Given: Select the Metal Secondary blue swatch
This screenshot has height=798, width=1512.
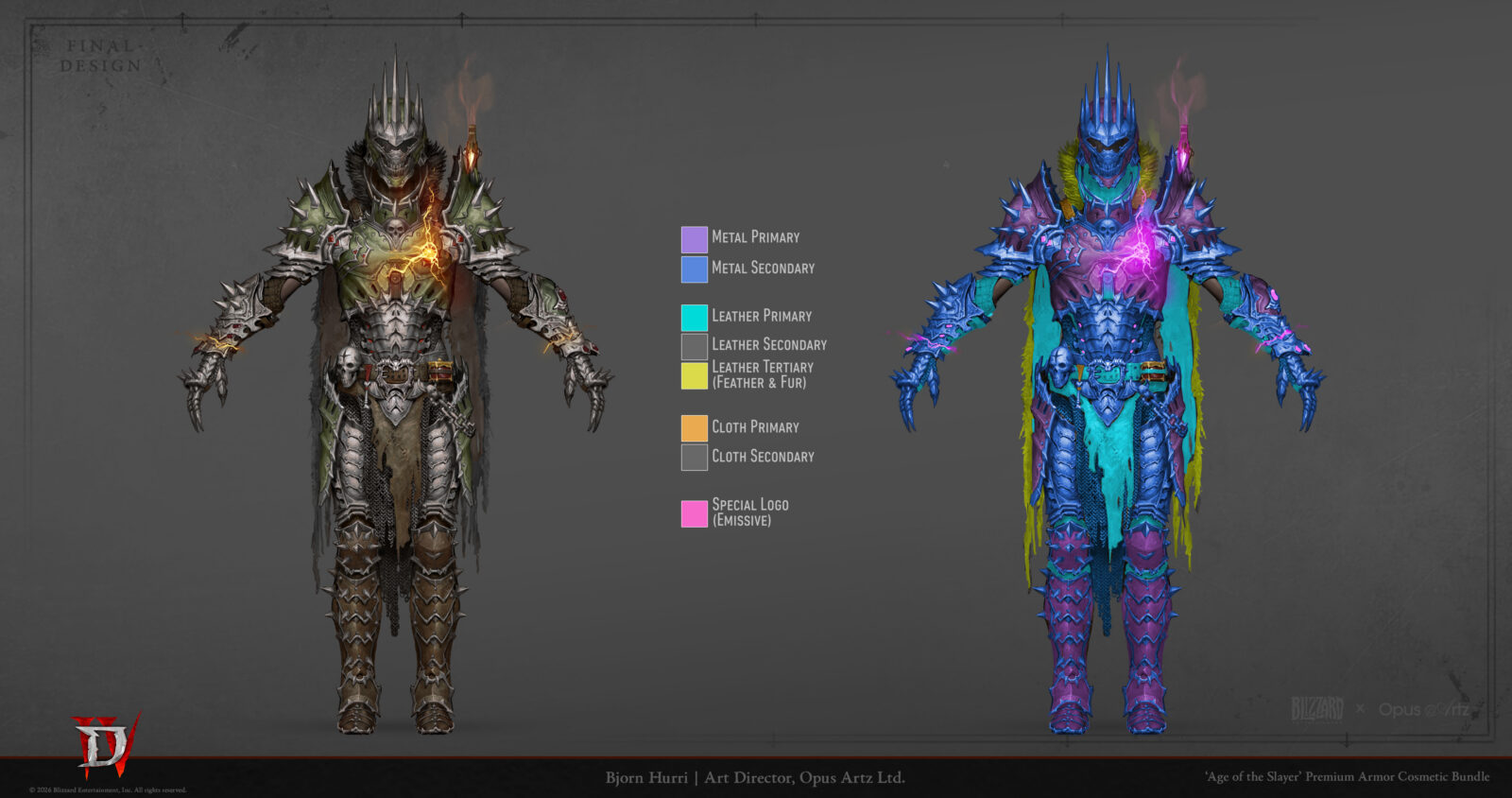Looking at the screenshot, I should tap(695, 269).
